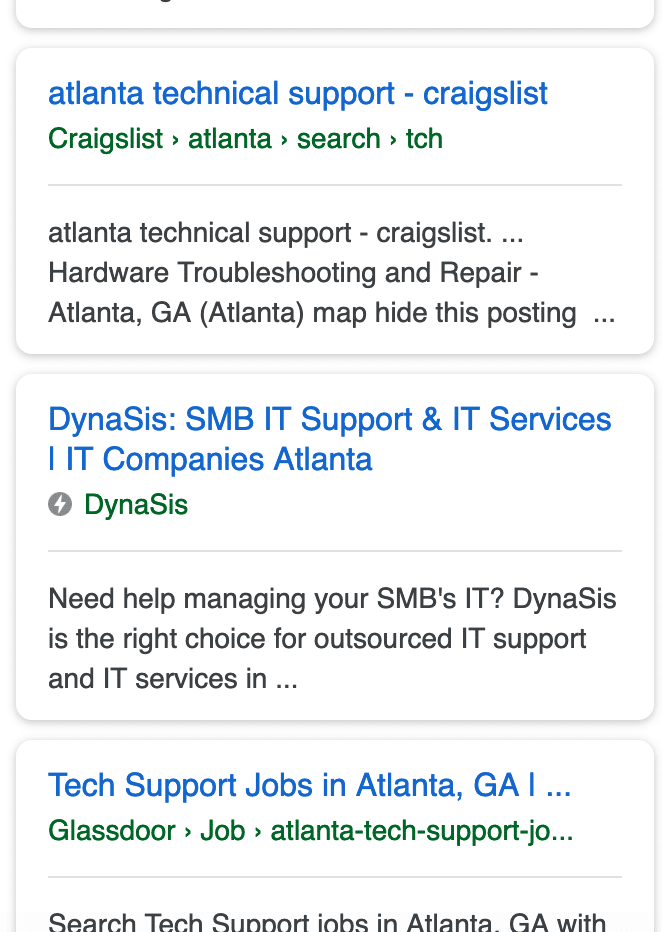This screenshot has width=662, height=932.
Task: Tap the partially visible result card at top
Action: pyautogui.click(x=335, y=13)
